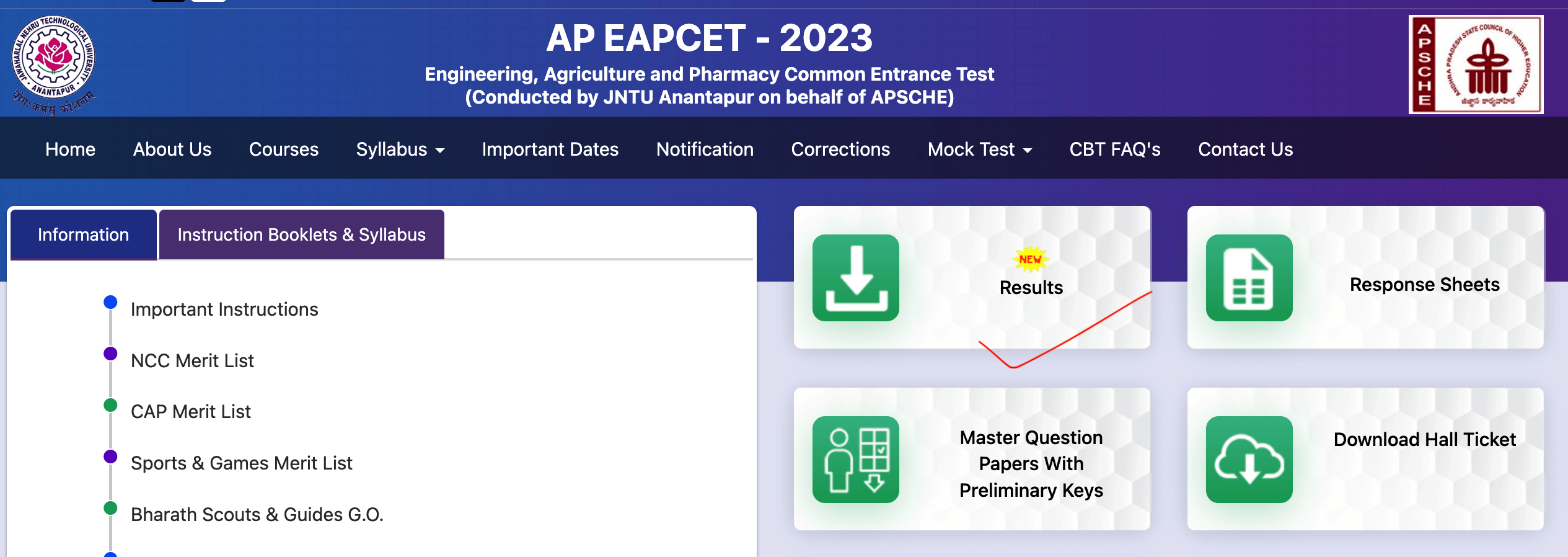Click the blue bullet beside Important Instructions
The image size is (1568, 557).
pos(110,302)
